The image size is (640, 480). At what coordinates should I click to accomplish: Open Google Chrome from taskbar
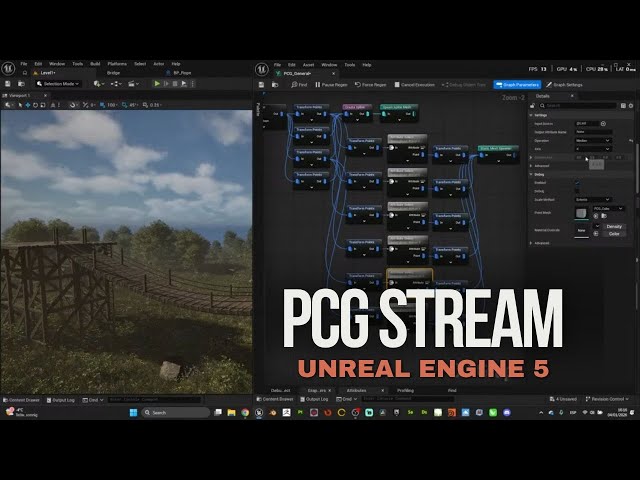[245, 413]
